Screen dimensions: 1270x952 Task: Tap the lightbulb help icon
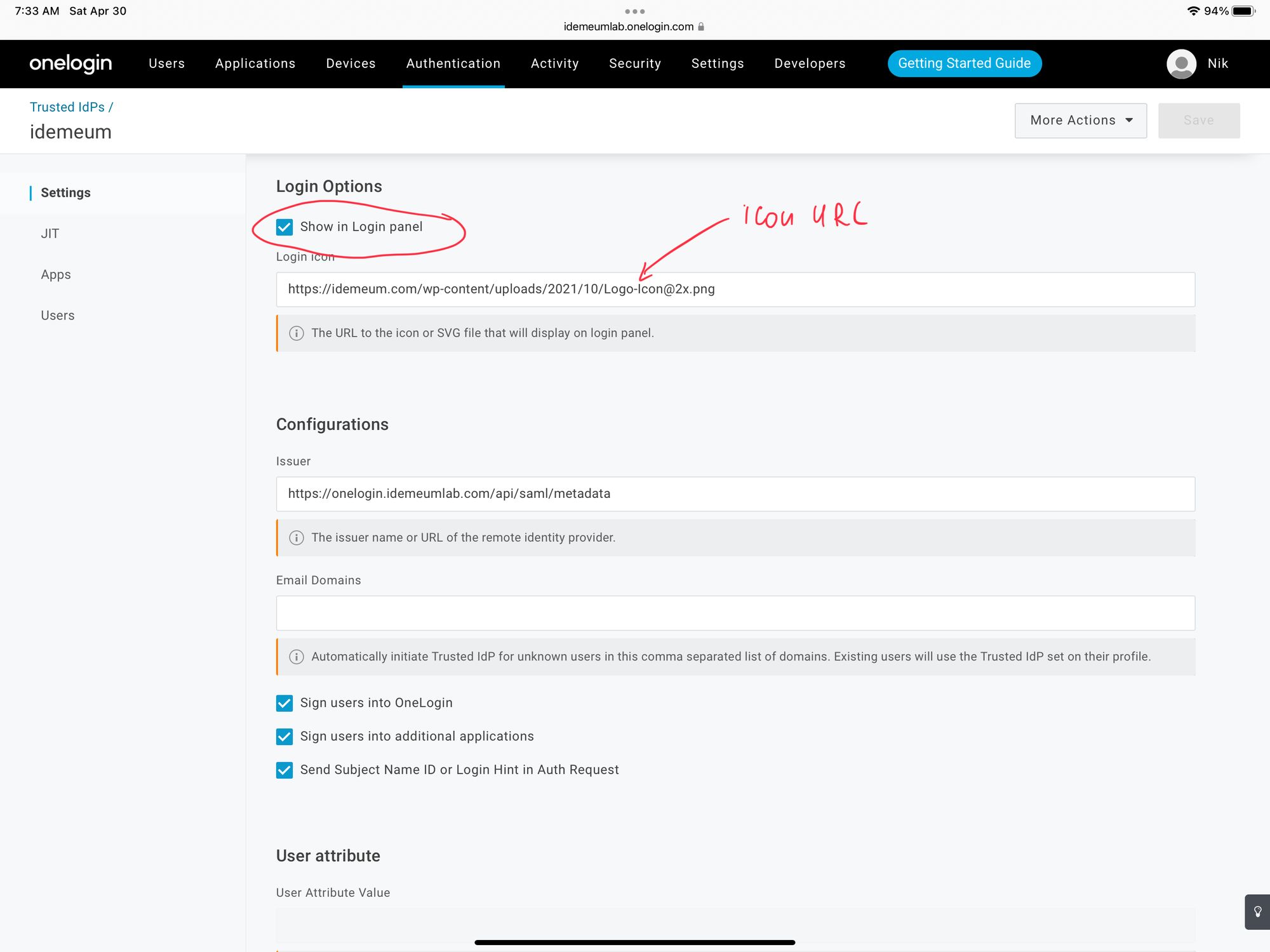1257,912
